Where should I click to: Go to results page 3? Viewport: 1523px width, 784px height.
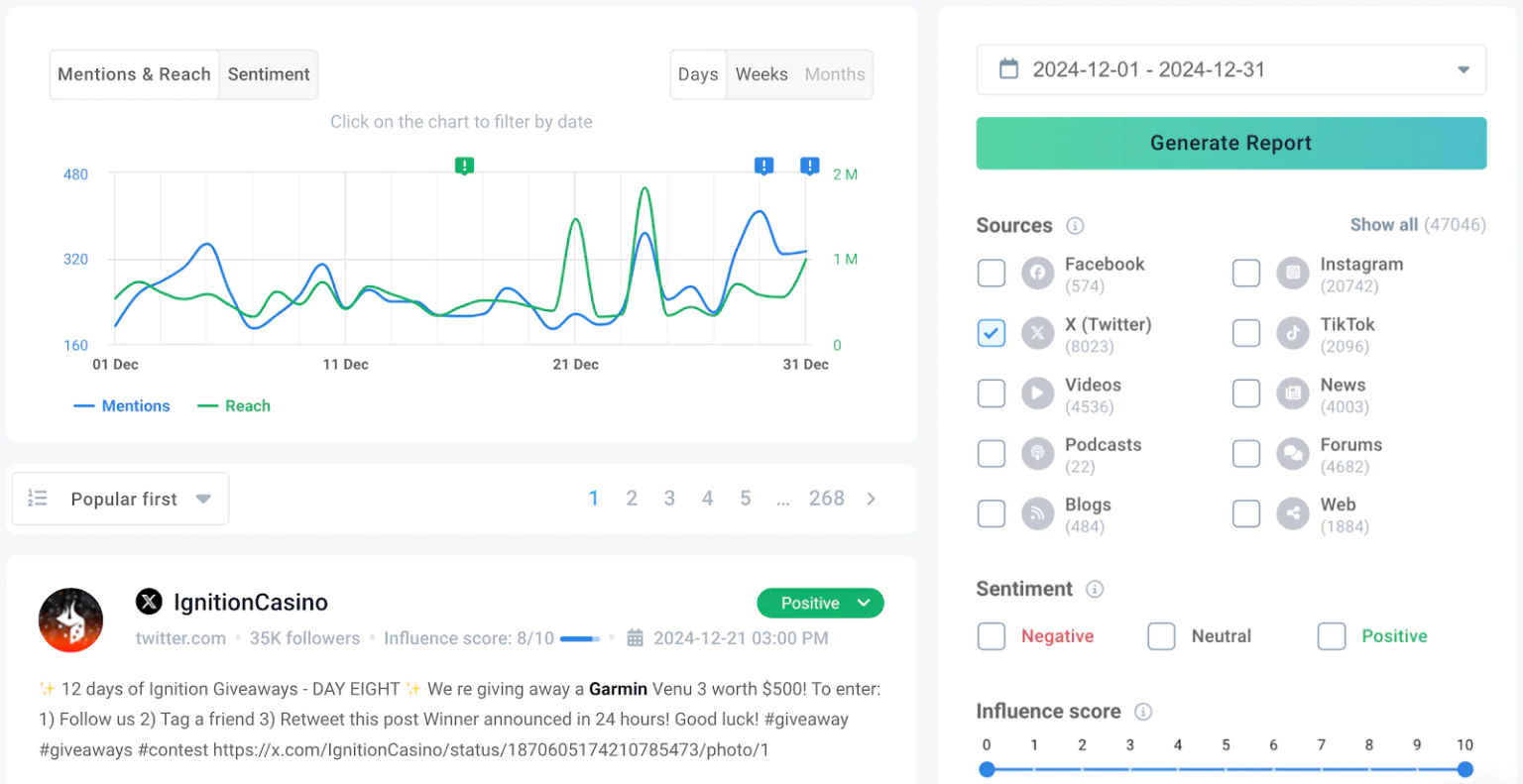(669, 498)
